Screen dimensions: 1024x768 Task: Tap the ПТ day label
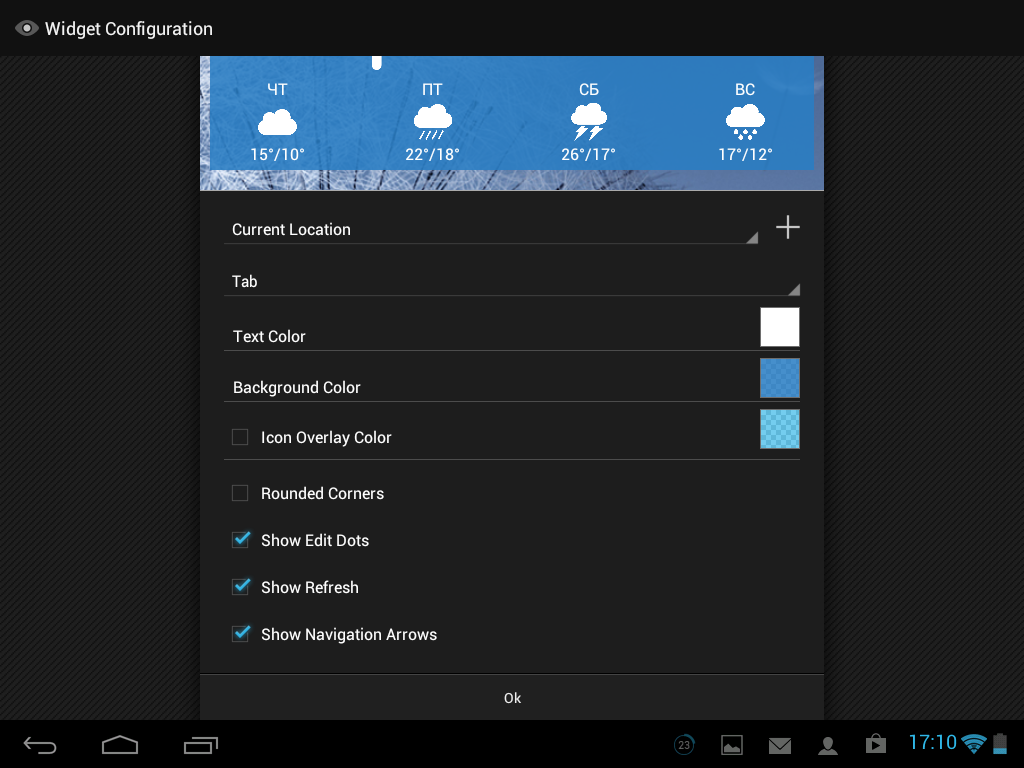click(x=432, y=89)
